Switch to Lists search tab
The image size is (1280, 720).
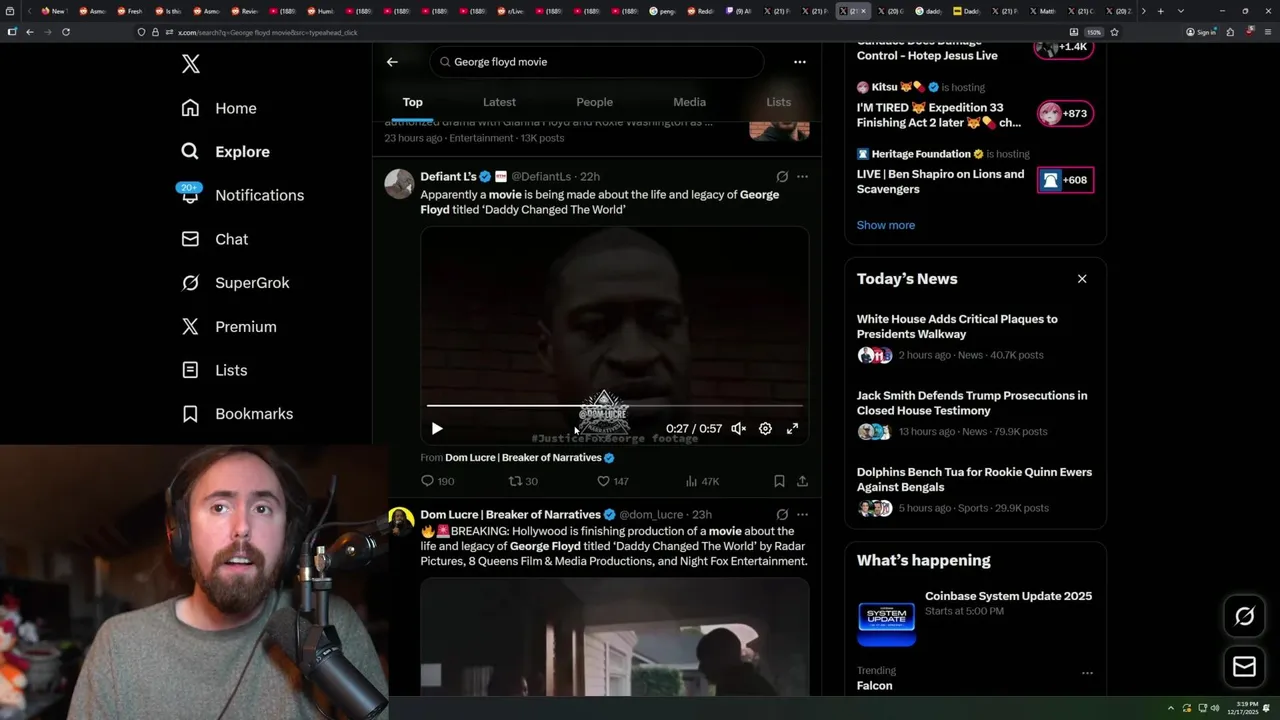pyautogui.click(x=778, y=102)
